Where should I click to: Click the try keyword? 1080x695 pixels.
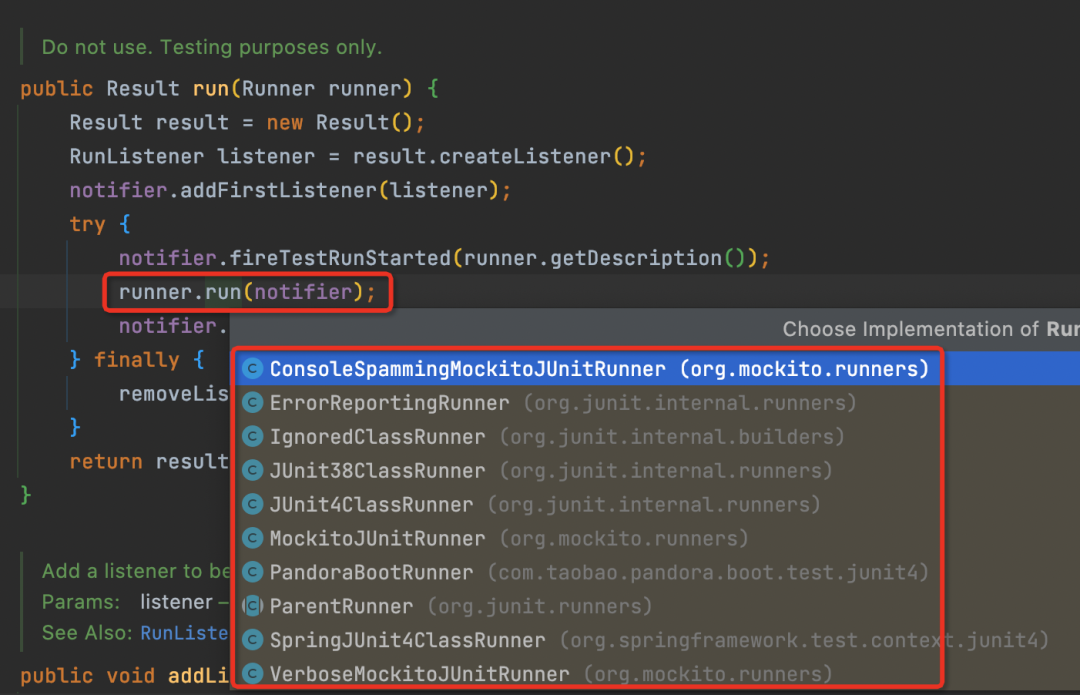pyautogui.click(x=87, y=225)
